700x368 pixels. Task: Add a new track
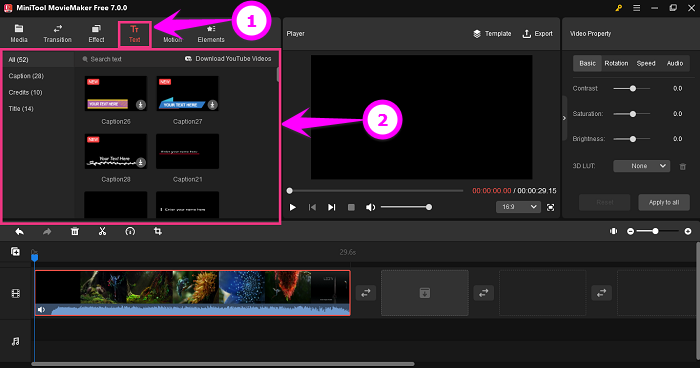(15, 251)
